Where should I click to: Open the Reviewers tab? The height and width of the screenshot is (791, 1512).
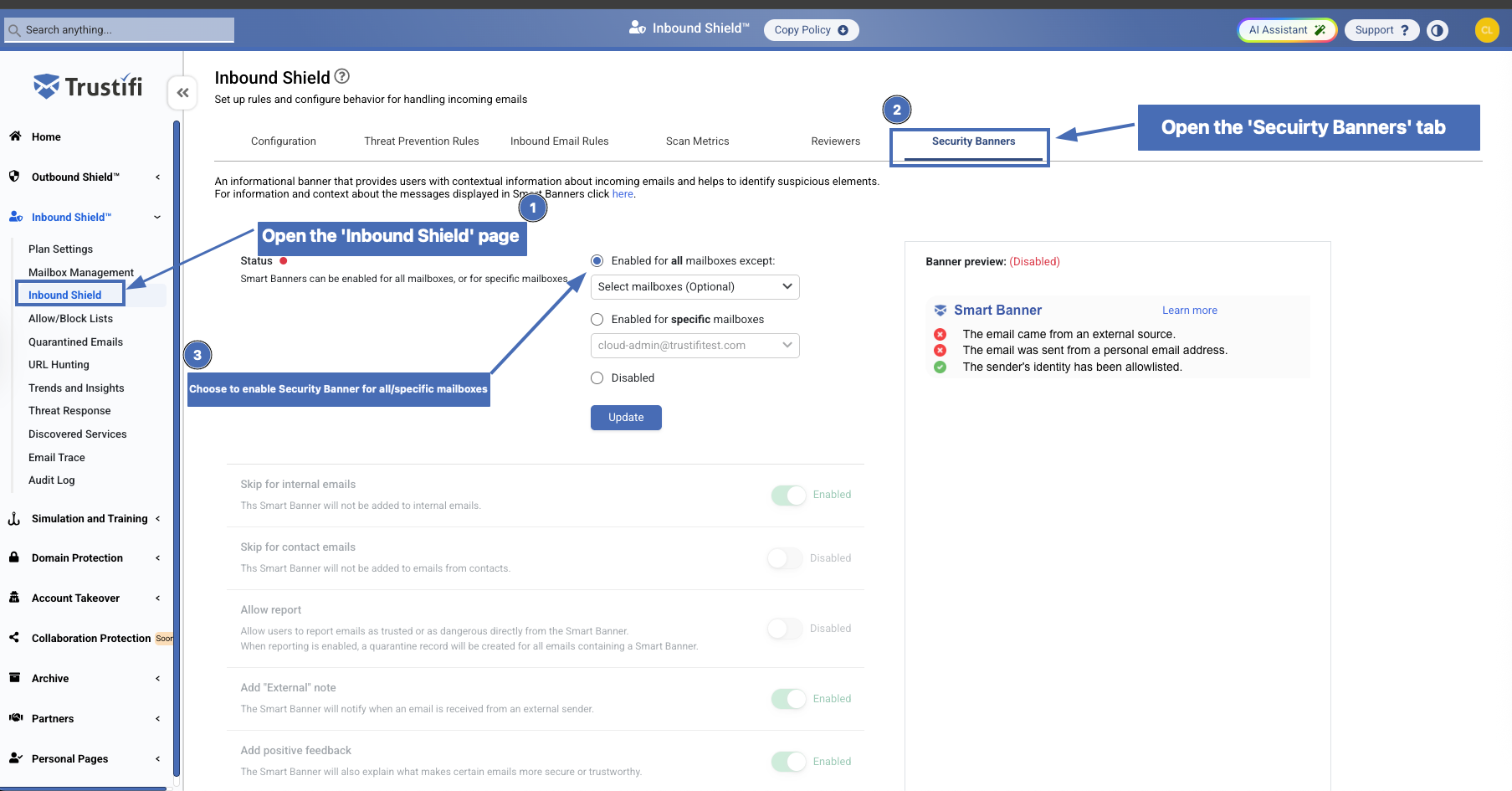point(836,141)
